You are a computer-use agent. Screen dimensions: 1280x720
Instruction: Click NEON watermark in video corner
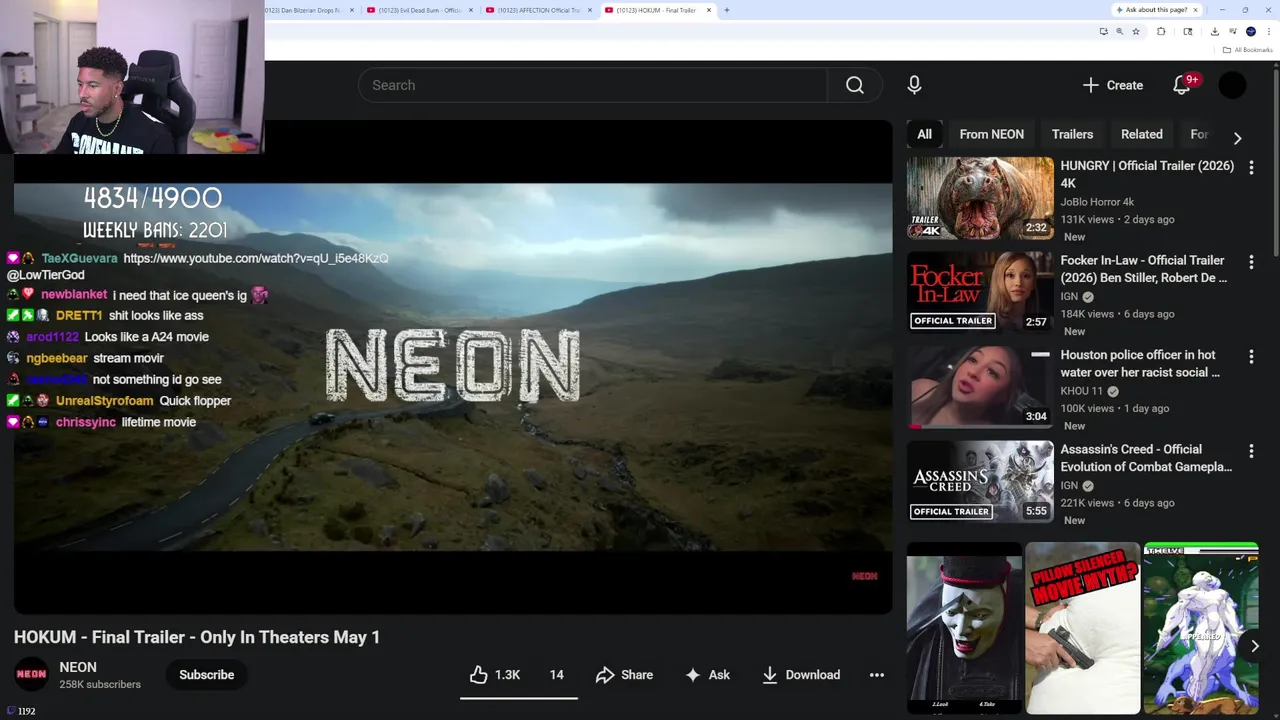tap(864, 576)
